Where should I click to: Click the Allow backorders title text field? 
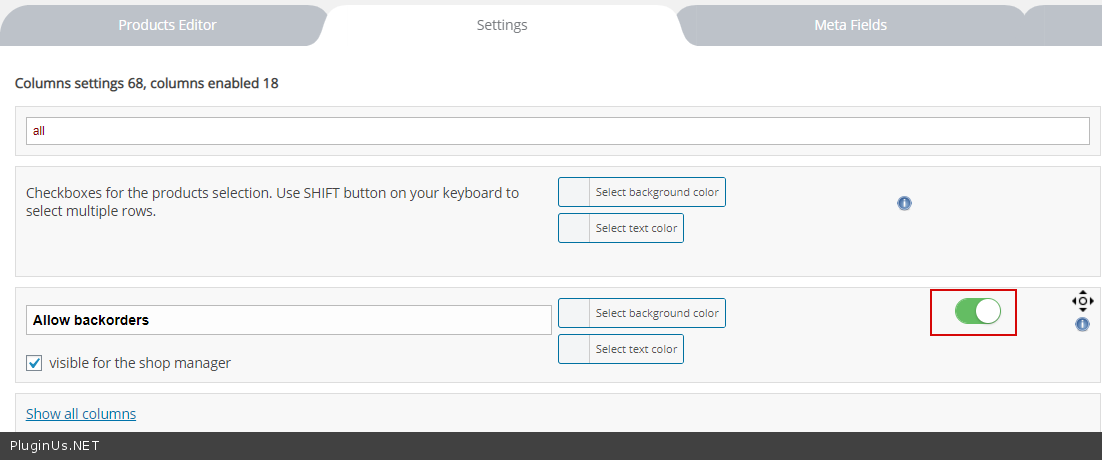288,320
